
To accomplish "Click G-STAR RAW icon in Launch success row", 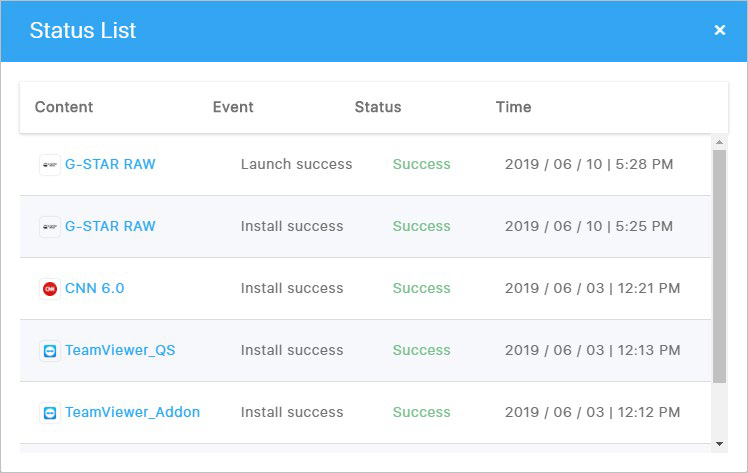I will [50, 165].
